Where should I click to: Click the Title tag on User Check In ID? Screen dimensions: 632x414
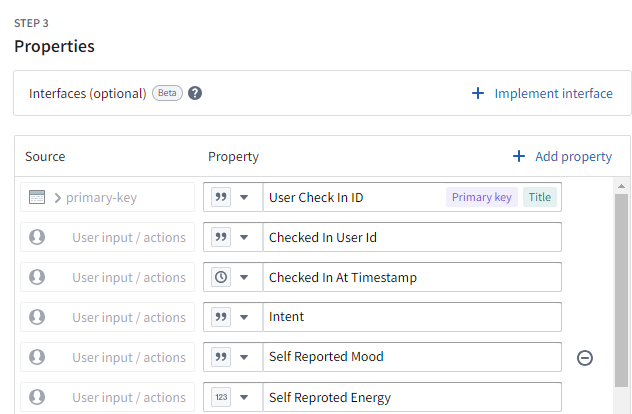539,197
